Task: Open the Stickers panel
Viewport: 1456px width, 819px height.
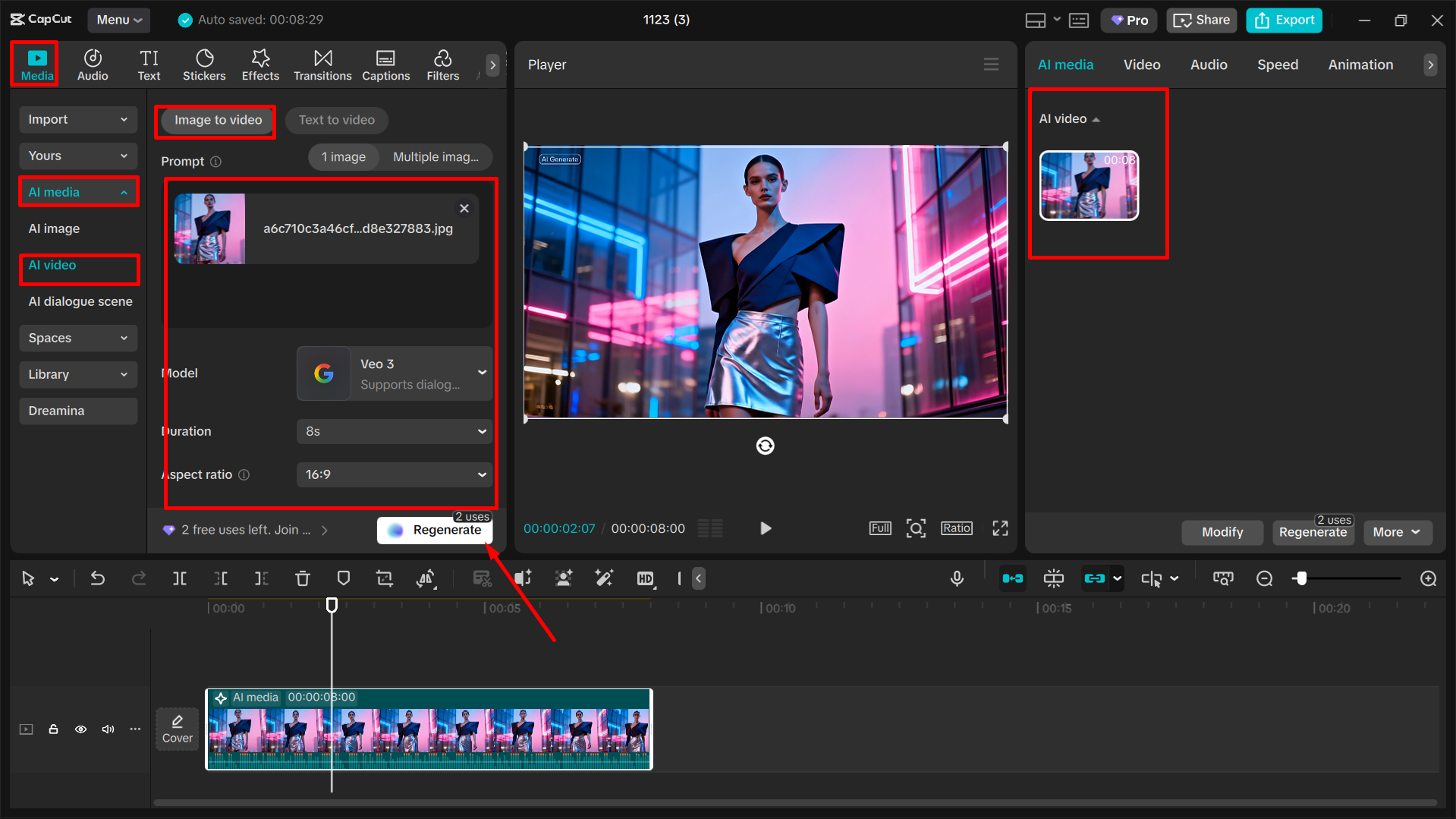Action: (x=204, y=65)
